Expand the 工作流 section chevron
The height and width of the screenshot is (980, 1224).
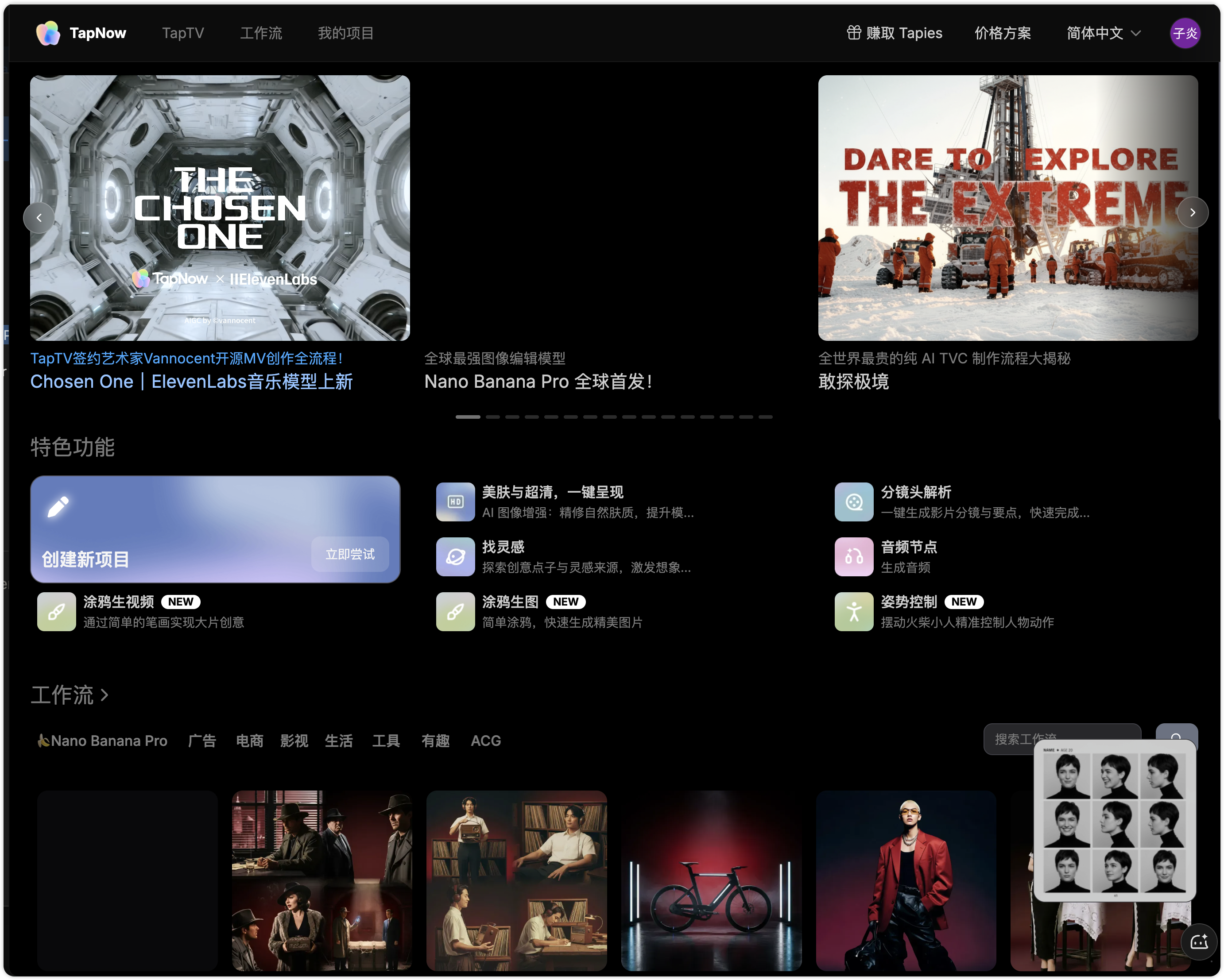[x=105, y=694]
